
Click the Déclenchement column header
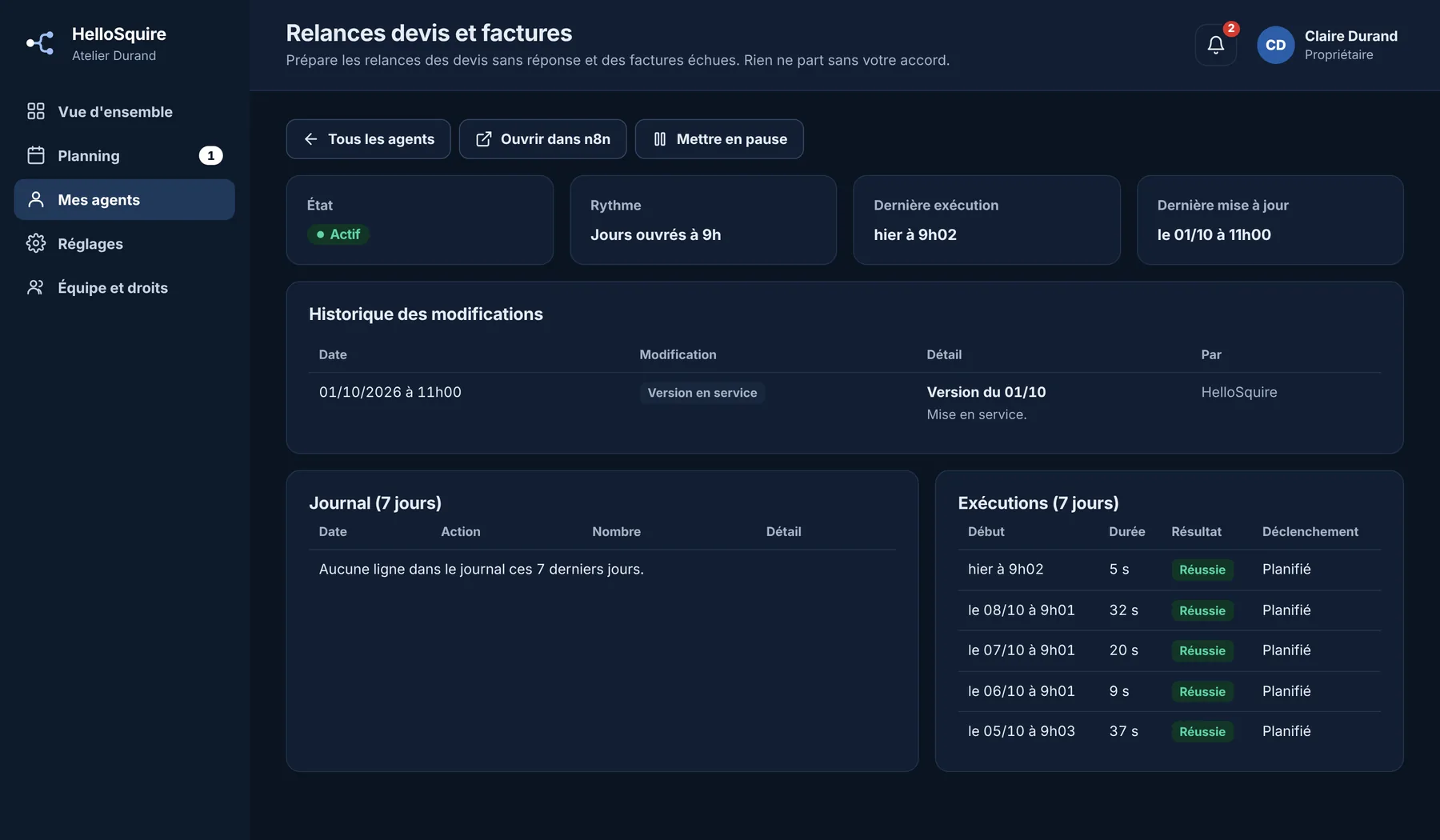click(1310, 531)
